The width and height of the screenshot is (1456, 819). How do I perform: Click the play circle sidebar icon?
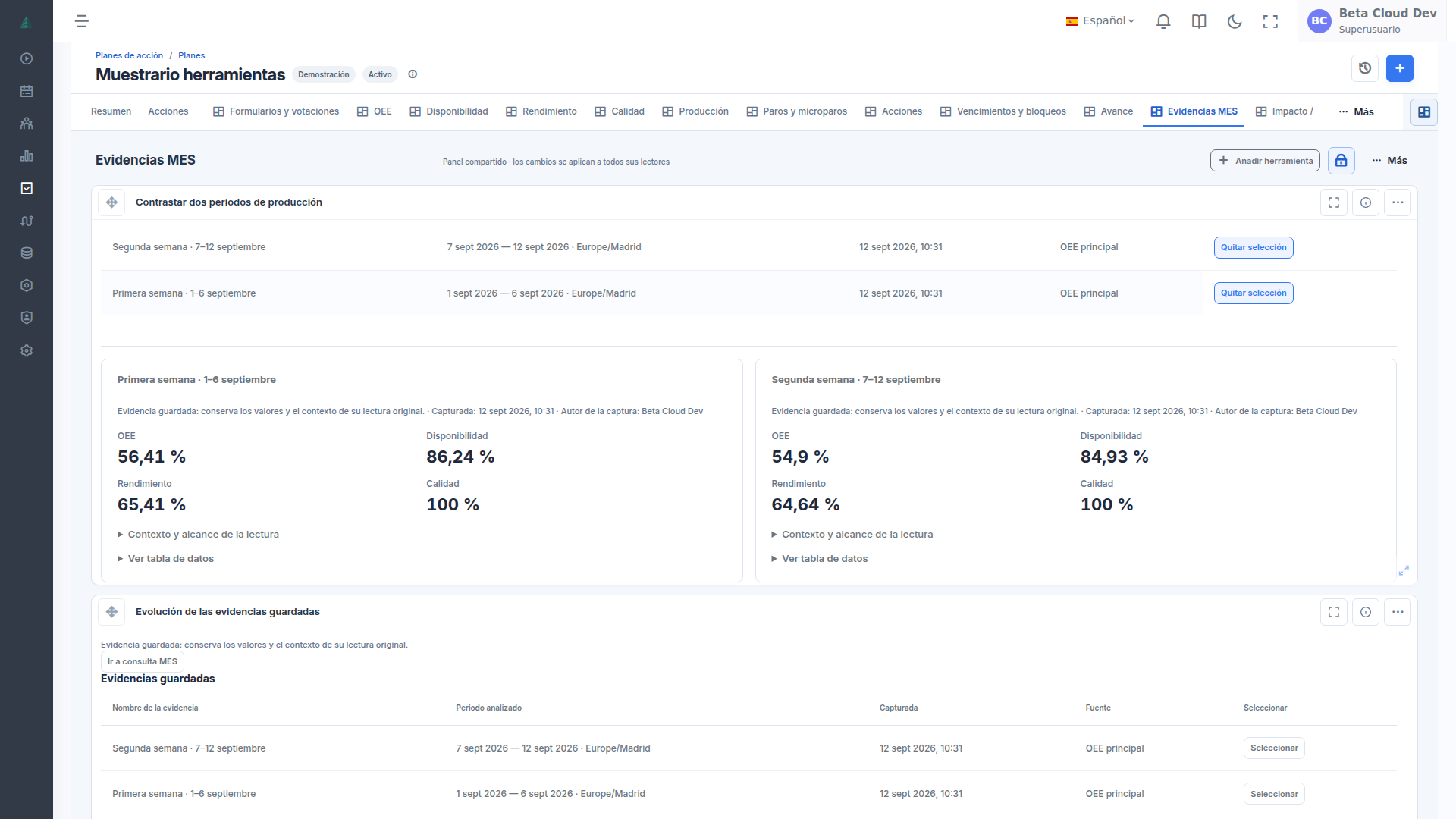pos(27,58)
